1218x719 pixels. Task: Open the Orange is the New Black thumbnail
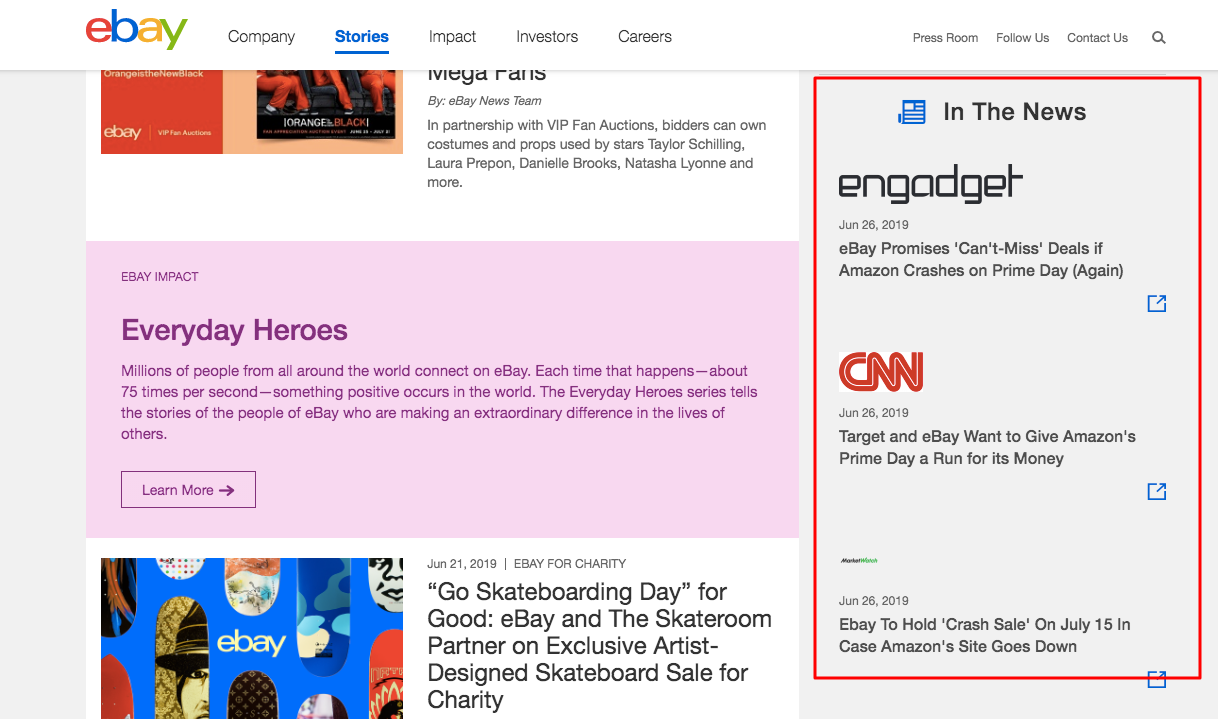(x=252, y=112)
